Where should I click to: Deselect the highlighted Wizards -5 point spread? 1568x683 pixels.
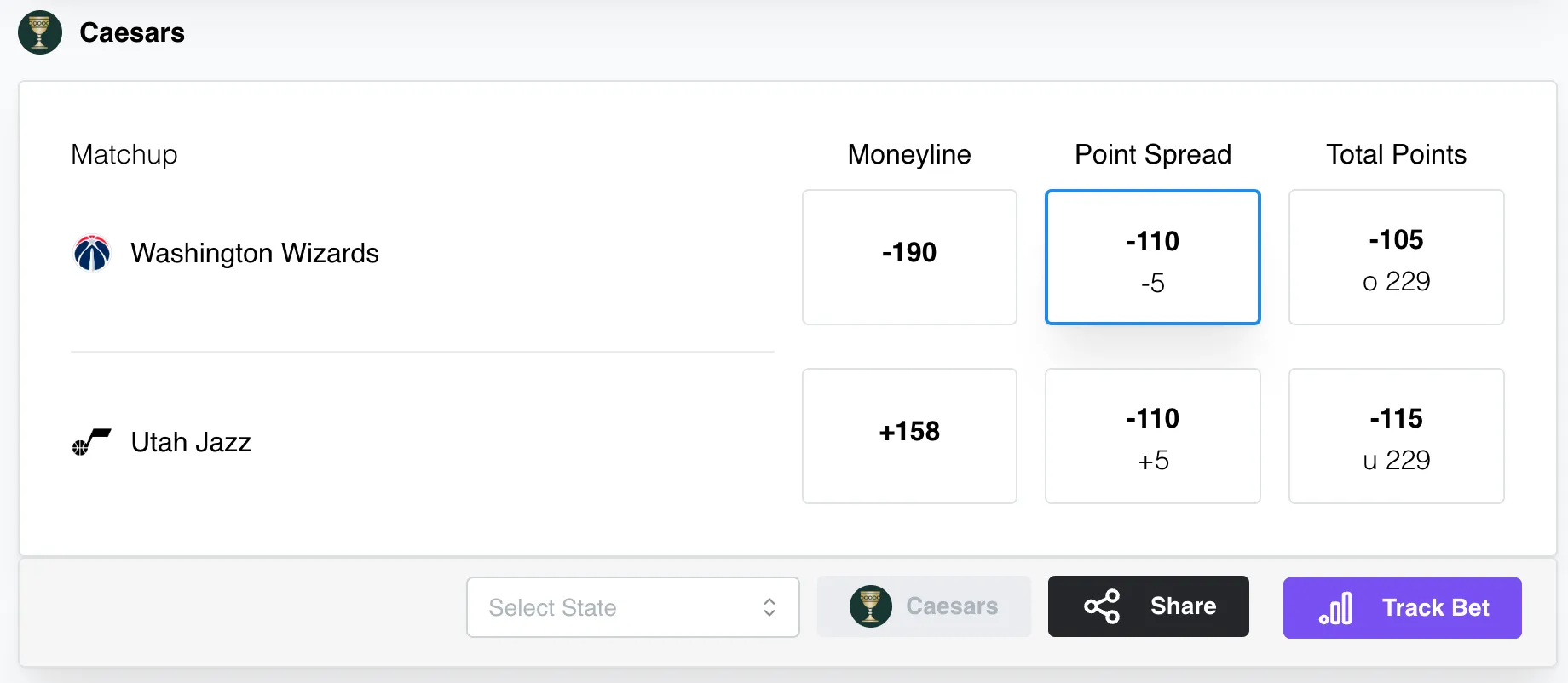tap(1152, 256)
